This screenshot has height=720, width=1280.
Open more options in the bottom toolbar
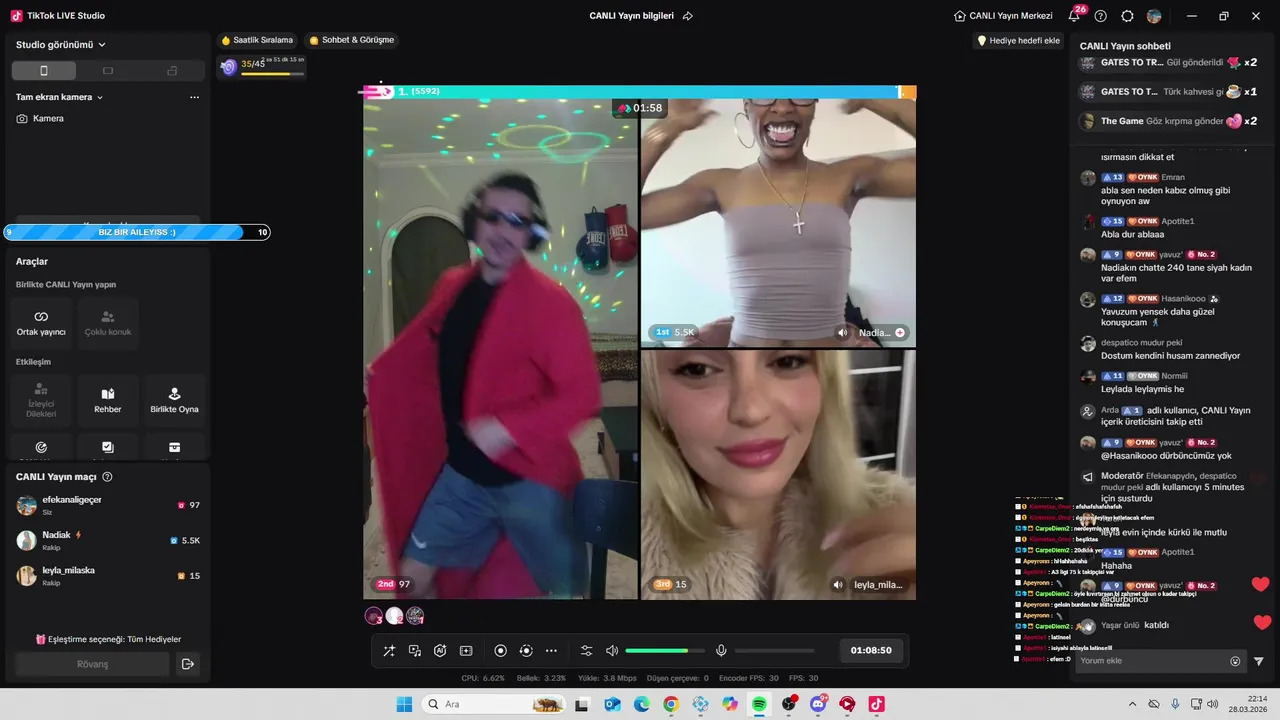click(x=551, y=651)
